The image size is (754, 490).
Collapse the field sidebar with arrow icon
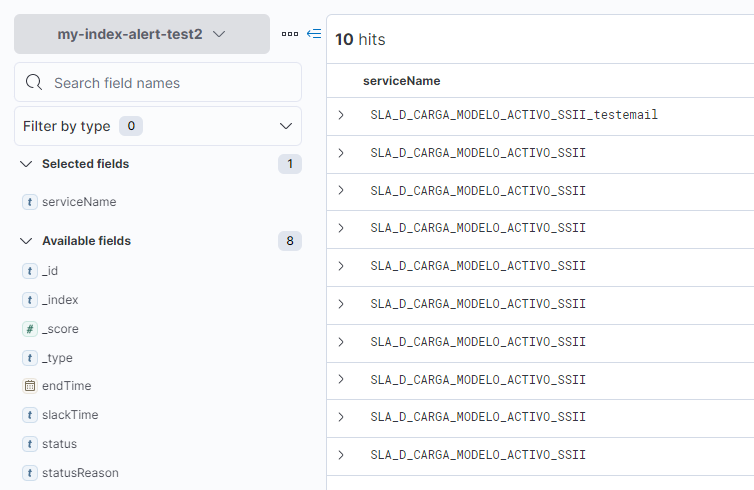[x=314, y=34]
